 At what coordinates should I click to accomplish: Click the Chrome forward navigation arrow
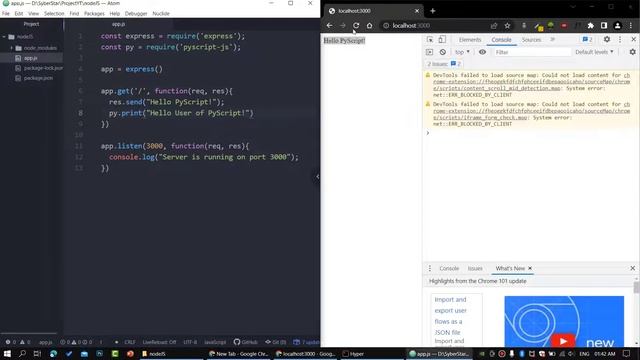[x=343, y=25]
